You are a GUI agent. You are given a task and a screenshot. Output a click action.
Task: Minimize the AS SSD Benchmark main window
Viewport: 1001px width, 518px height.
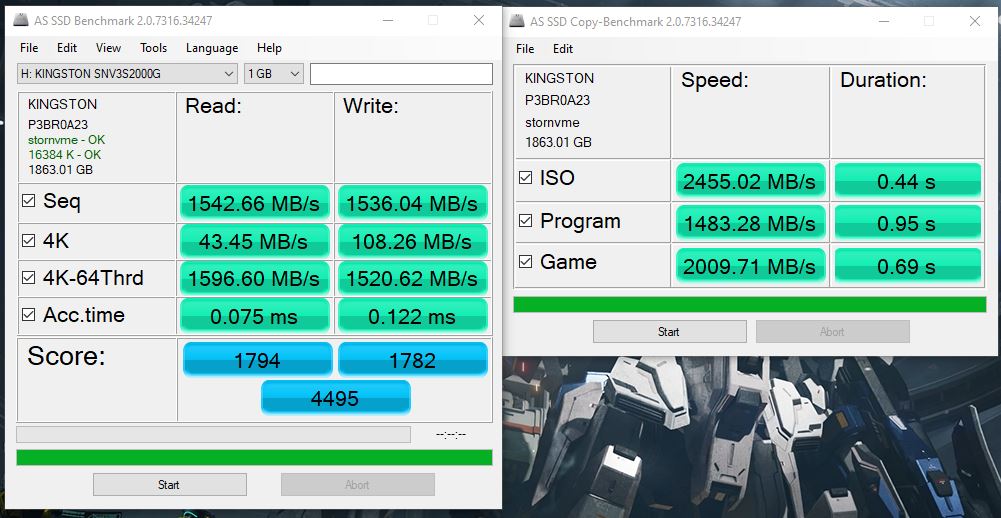click(x=386, y=20)
